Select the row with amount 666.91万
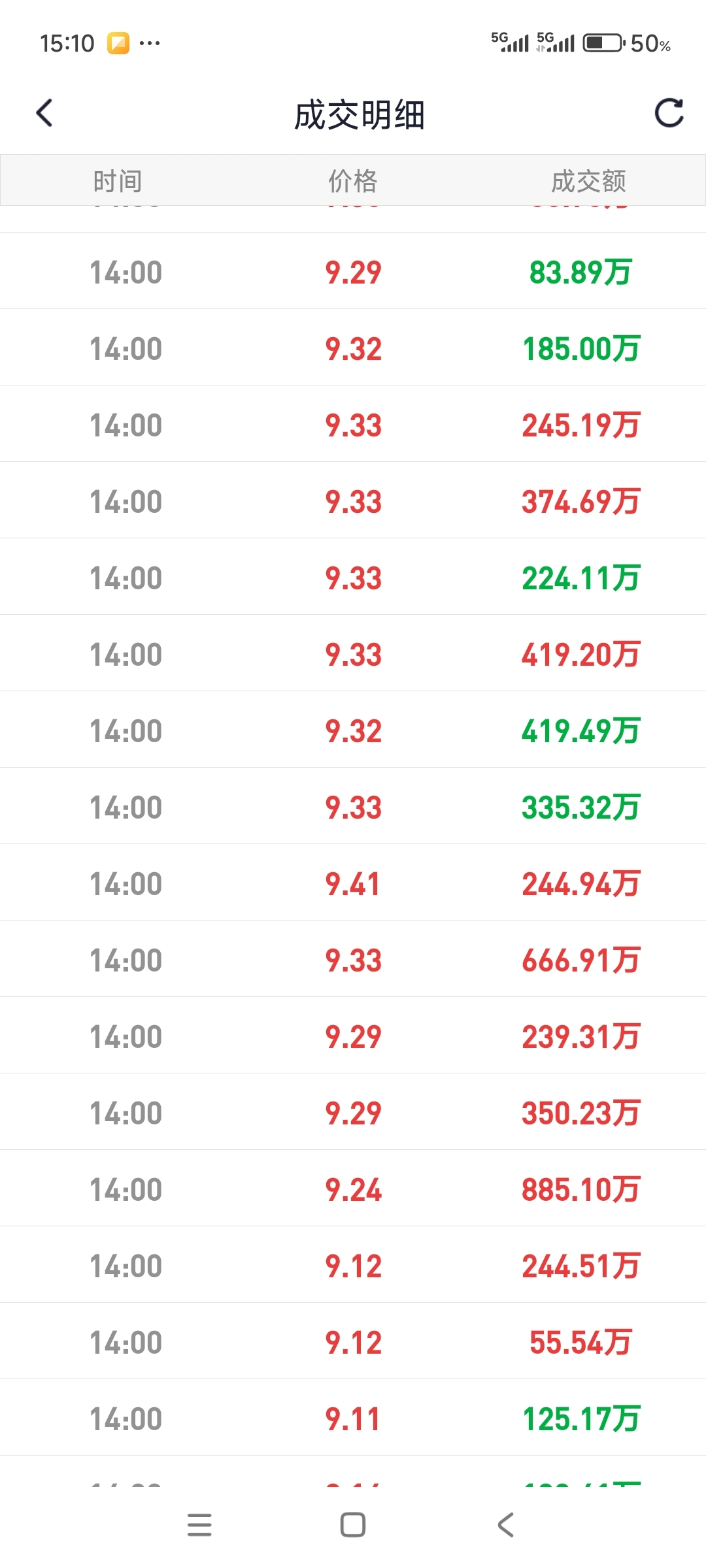 click(353, 959)
